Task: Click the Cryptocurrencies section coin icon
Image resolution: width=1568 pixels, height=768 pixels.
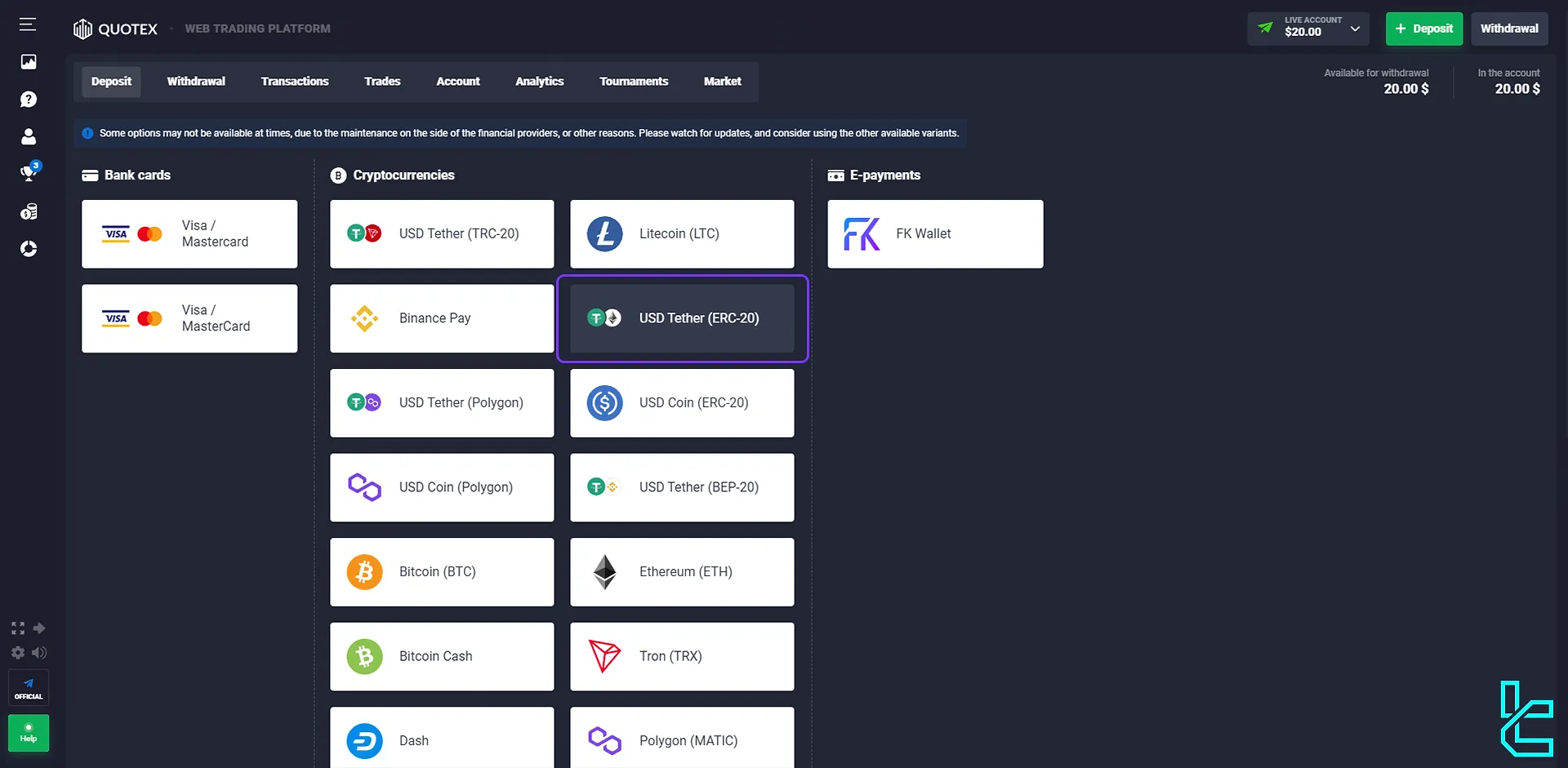Action: point(338,175)
